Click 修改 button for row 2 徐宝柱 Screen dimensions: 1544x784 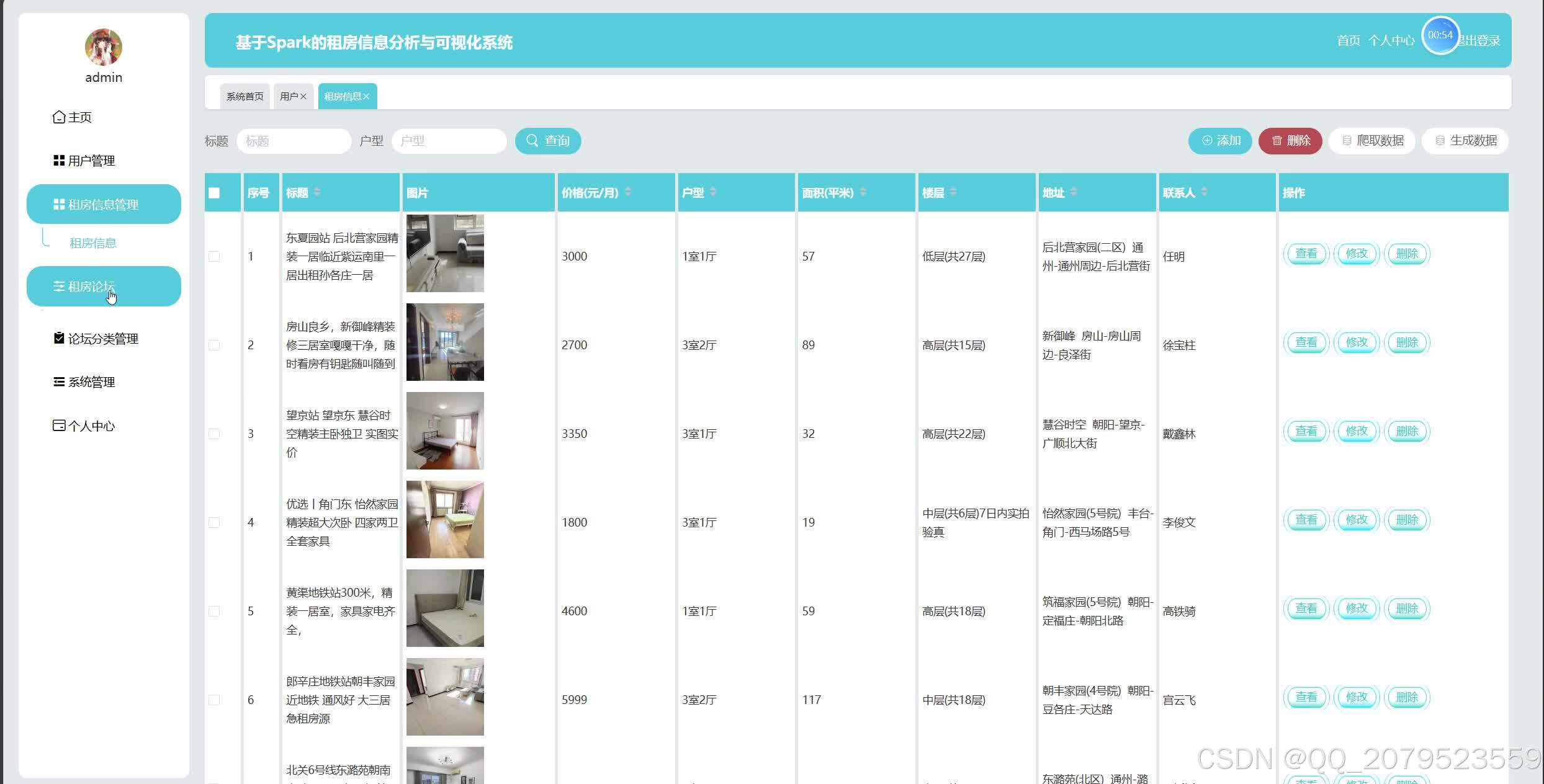[x=1357, y=342]
